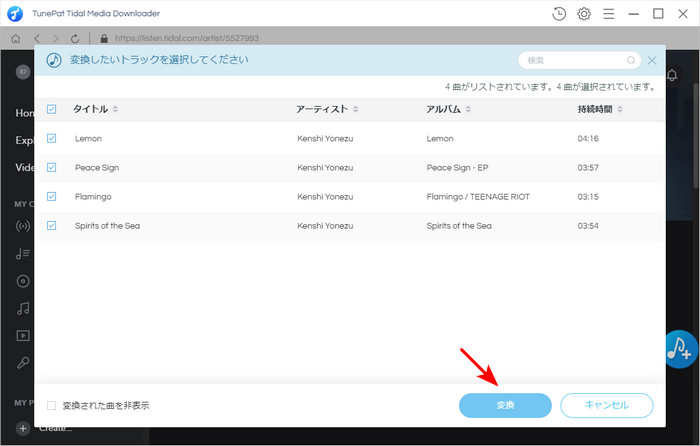Click the TunePat app logo
The height and width of the screenshot is (446, 700).
tap(15, 13)
